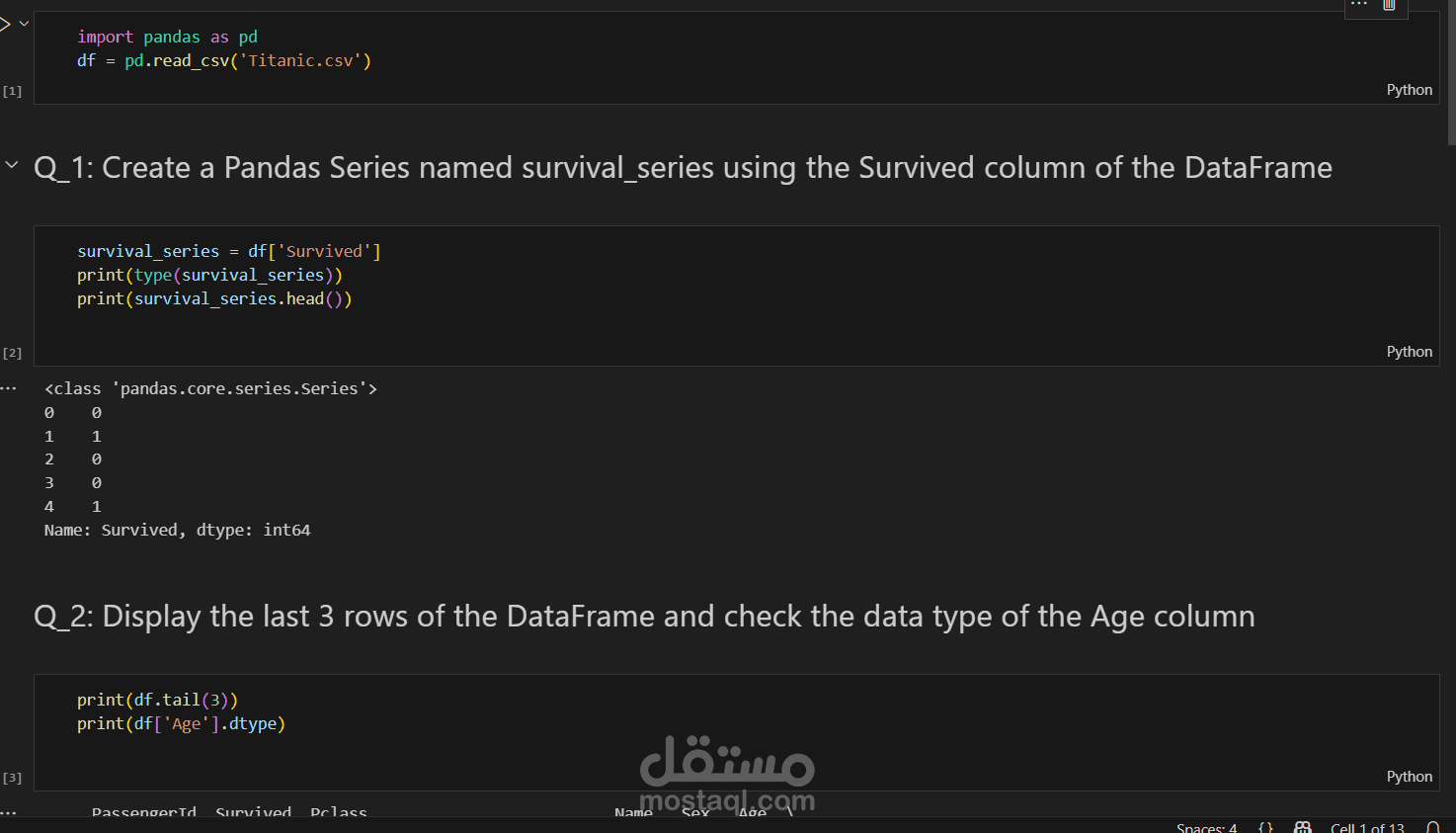
Task: Click into the survival_series code cell editor
Action: 736,295
